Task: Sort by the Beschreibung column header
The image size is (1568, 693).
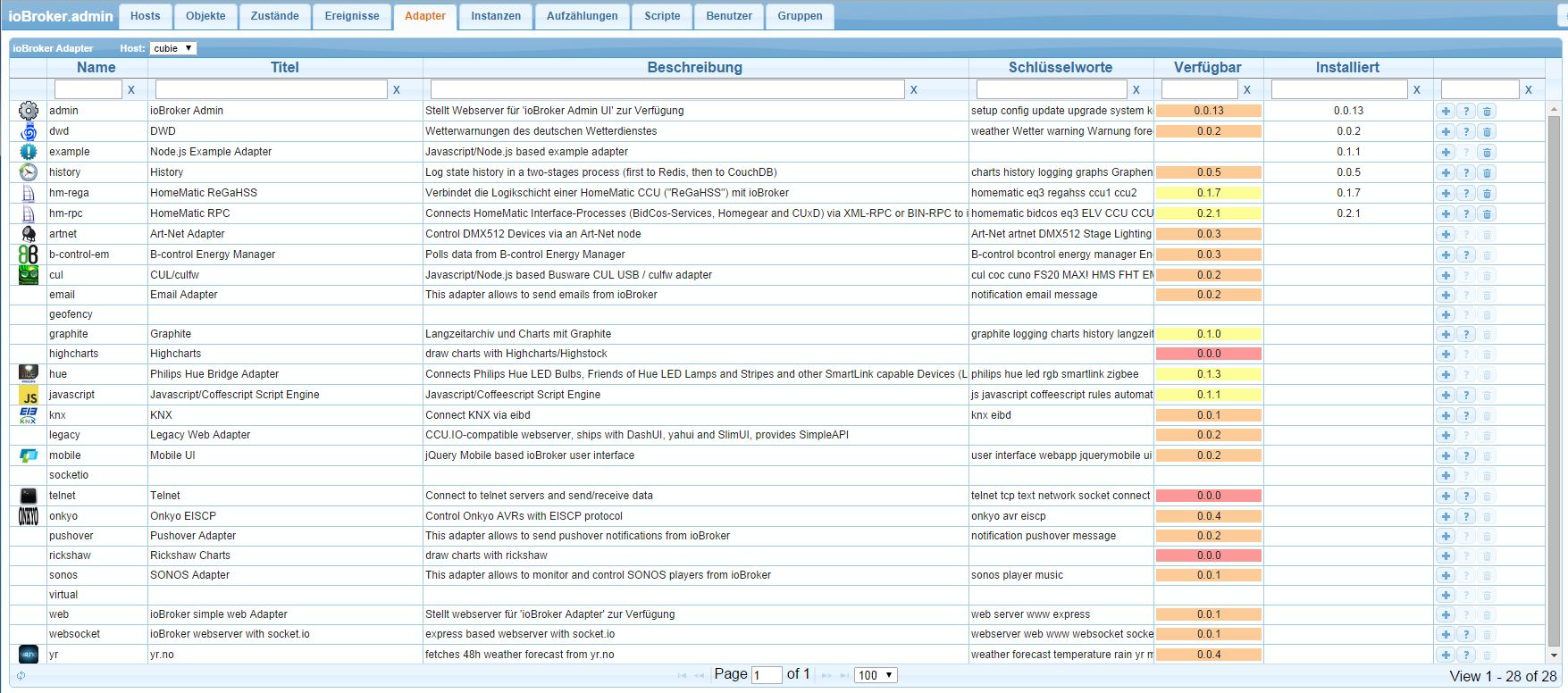Action: [695, 67]
